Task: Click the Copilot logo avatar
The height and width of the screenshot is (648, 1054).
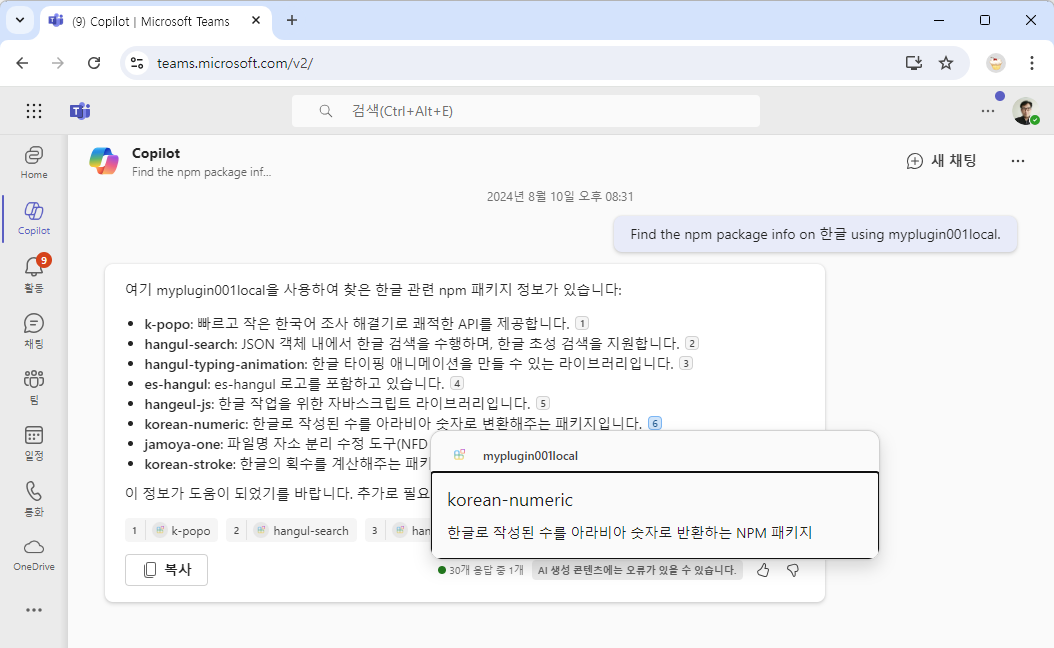Action: pyautogui.click(x=104, y=161)
